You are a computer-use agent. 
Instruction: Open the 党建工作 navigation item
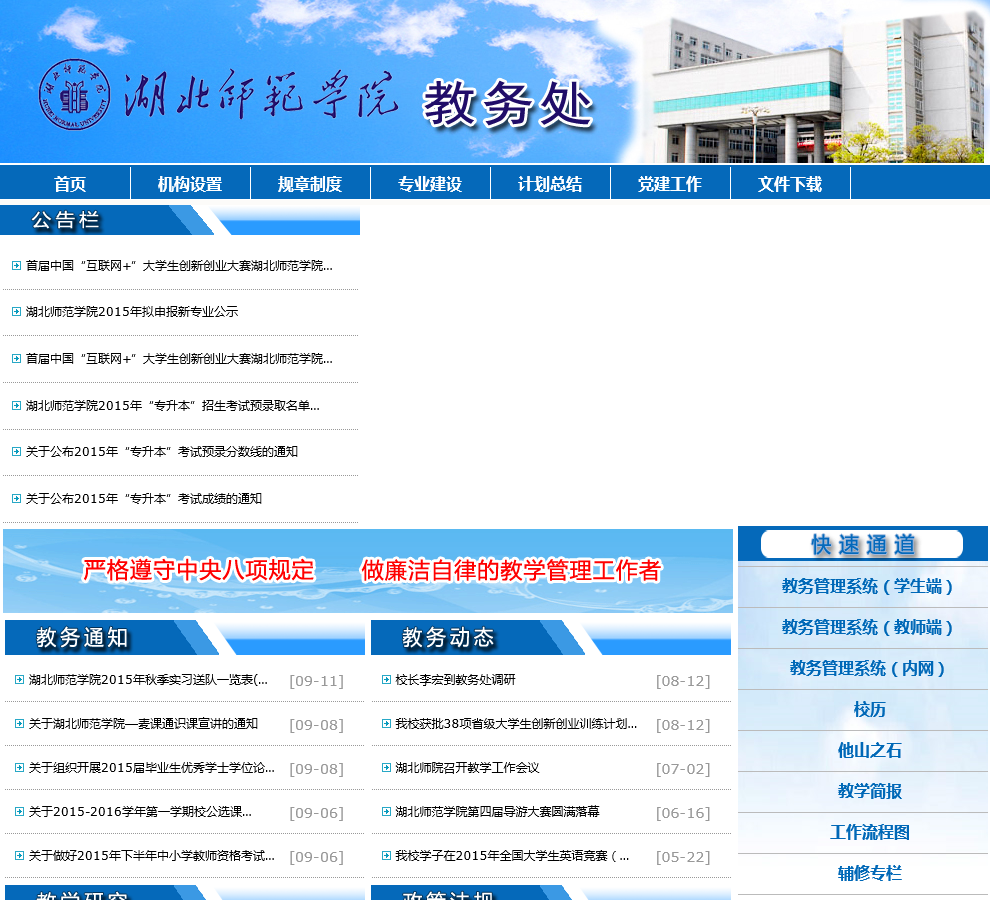pyautogui.click(x=670, y=184)
